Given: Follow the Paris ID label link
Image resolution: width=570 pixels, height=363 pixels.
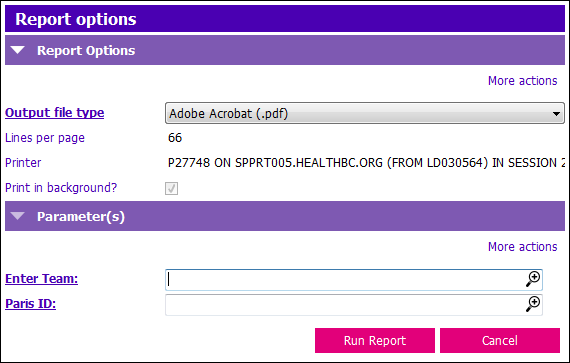Looking at the screenshot, I should 31,303.
